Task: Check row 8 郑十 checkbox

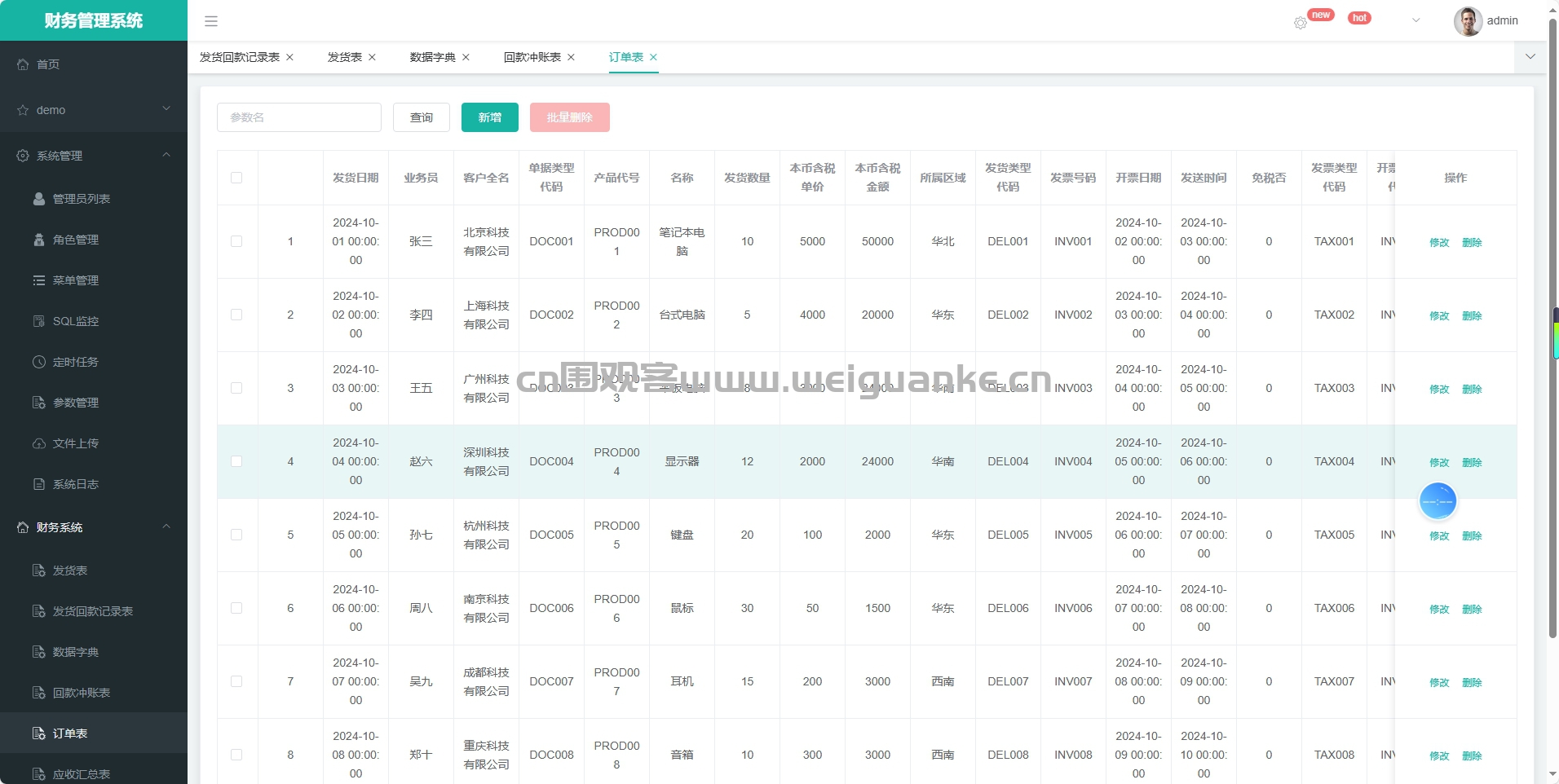Action: click(236, 755)
